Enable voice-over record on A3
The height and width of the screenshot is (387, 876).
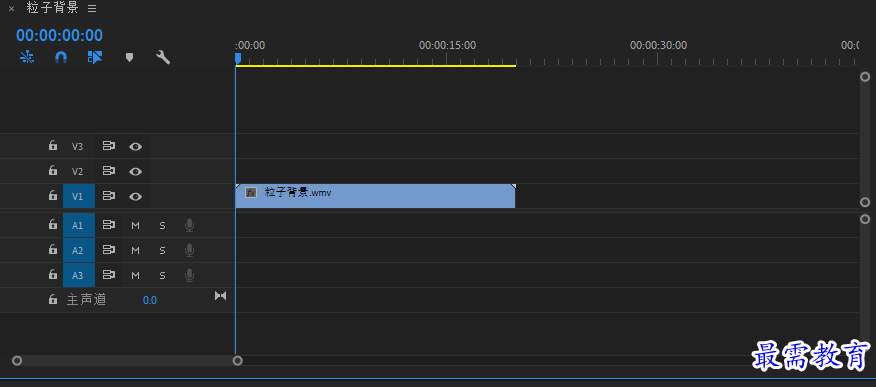189,275
